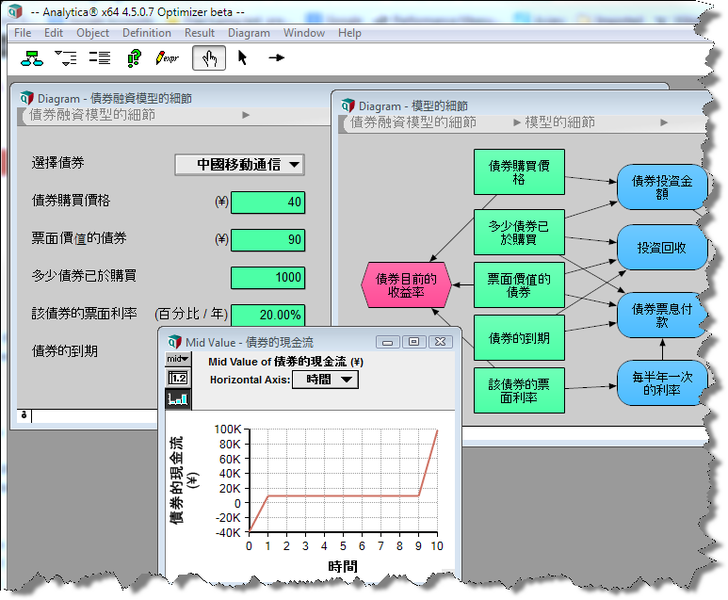Switch to graph view icon

(x=178, y=398)
